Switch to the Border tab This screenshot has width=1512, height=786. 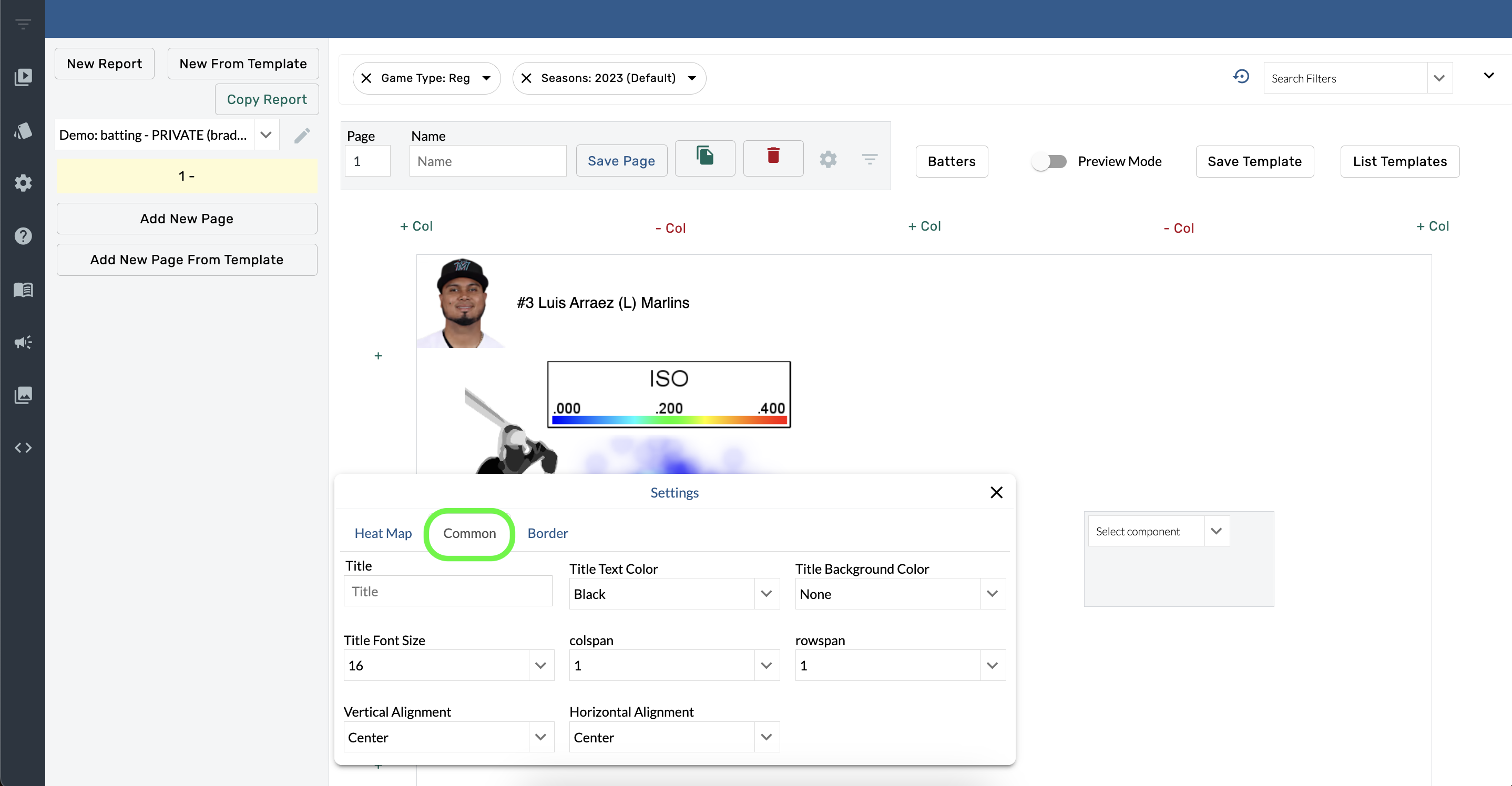point(547,533)
